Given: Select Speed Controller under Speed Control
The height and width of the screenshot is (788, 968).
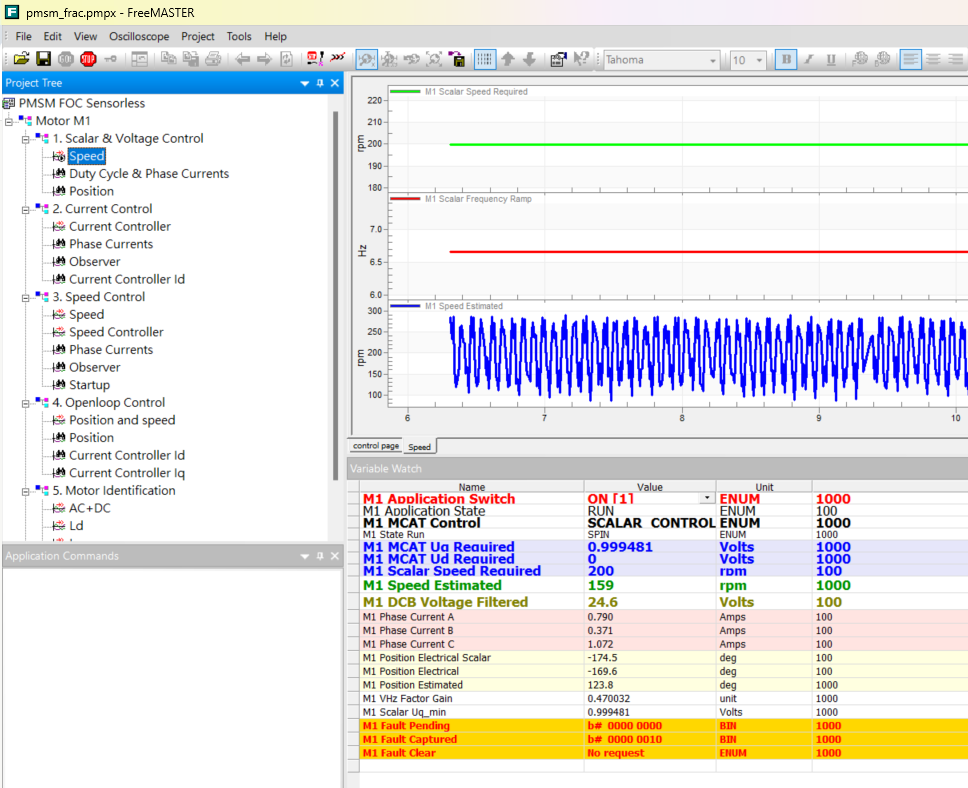Looking at the screenshot, I should [x=116, y=332].
